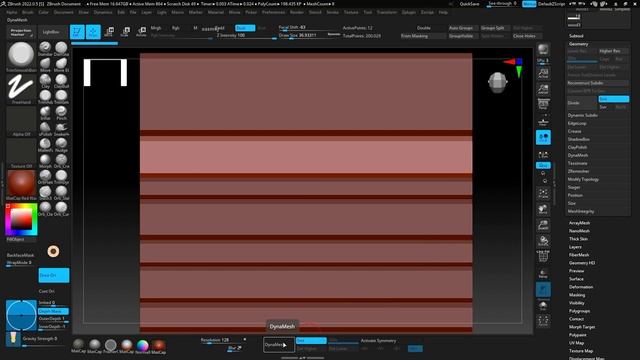This screenshot has width=640, height=360.
Task: Toggle Smt option next to Divide
Action: (x=613, y=99)
